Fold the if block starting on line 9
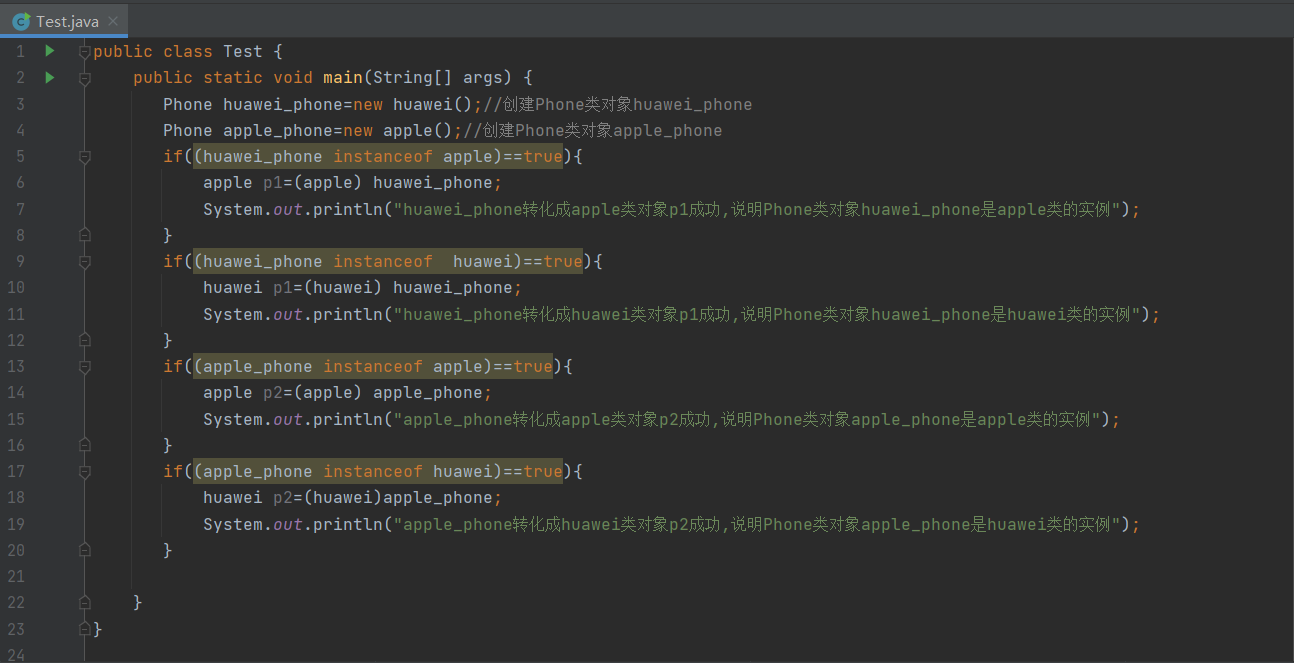Image resolution: width=1294 pixels, height=663 pixels. click(x=85, y=261)
